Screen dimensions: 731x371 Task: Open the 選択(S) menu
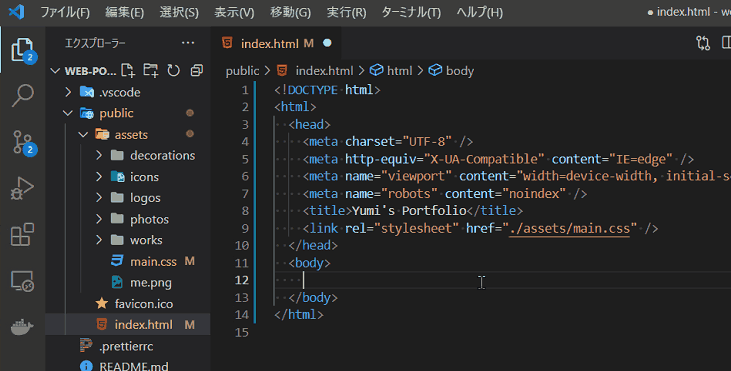point(179,12)
